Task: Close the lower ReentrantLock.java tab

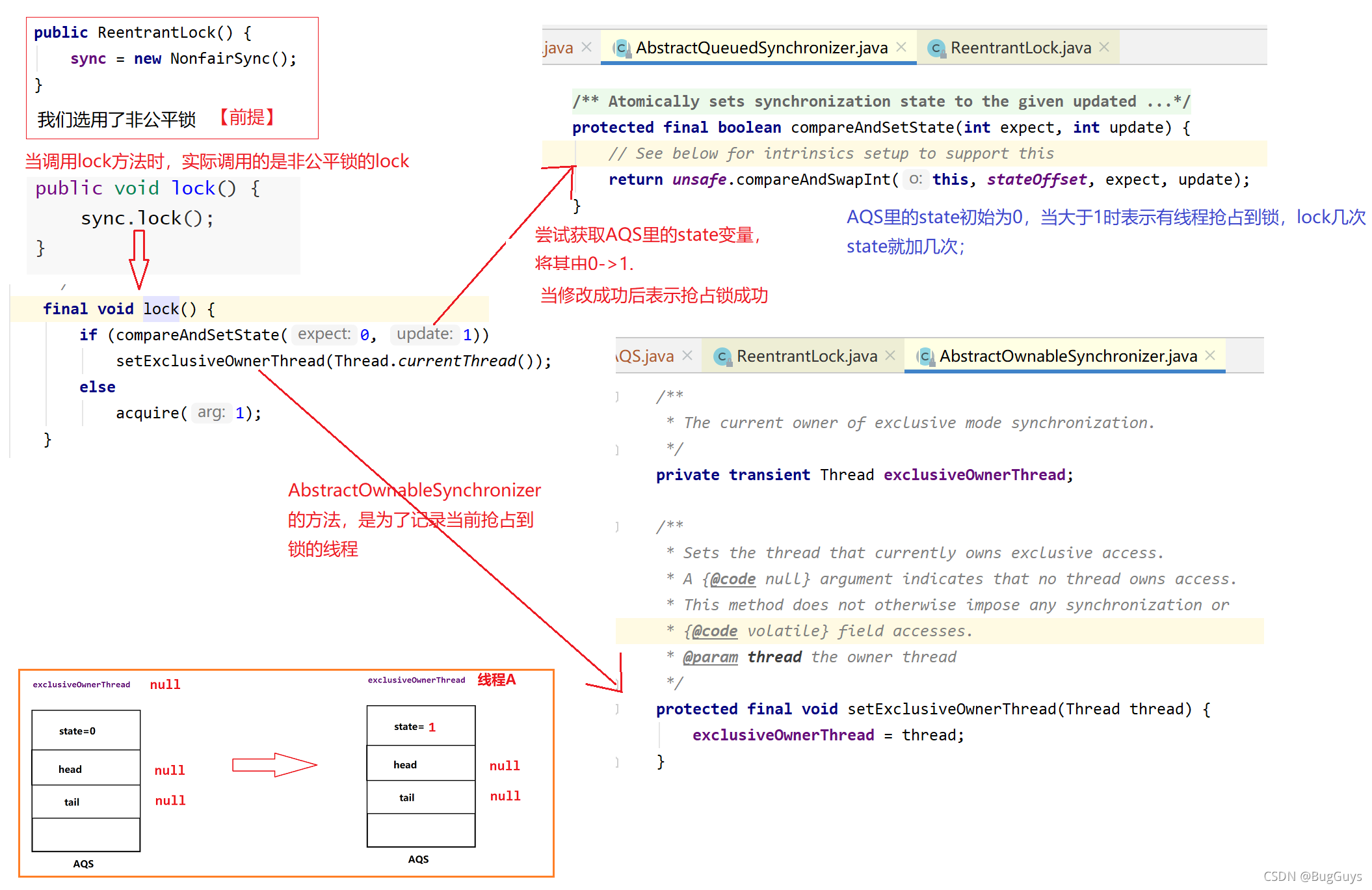Action: pos(890,355)
